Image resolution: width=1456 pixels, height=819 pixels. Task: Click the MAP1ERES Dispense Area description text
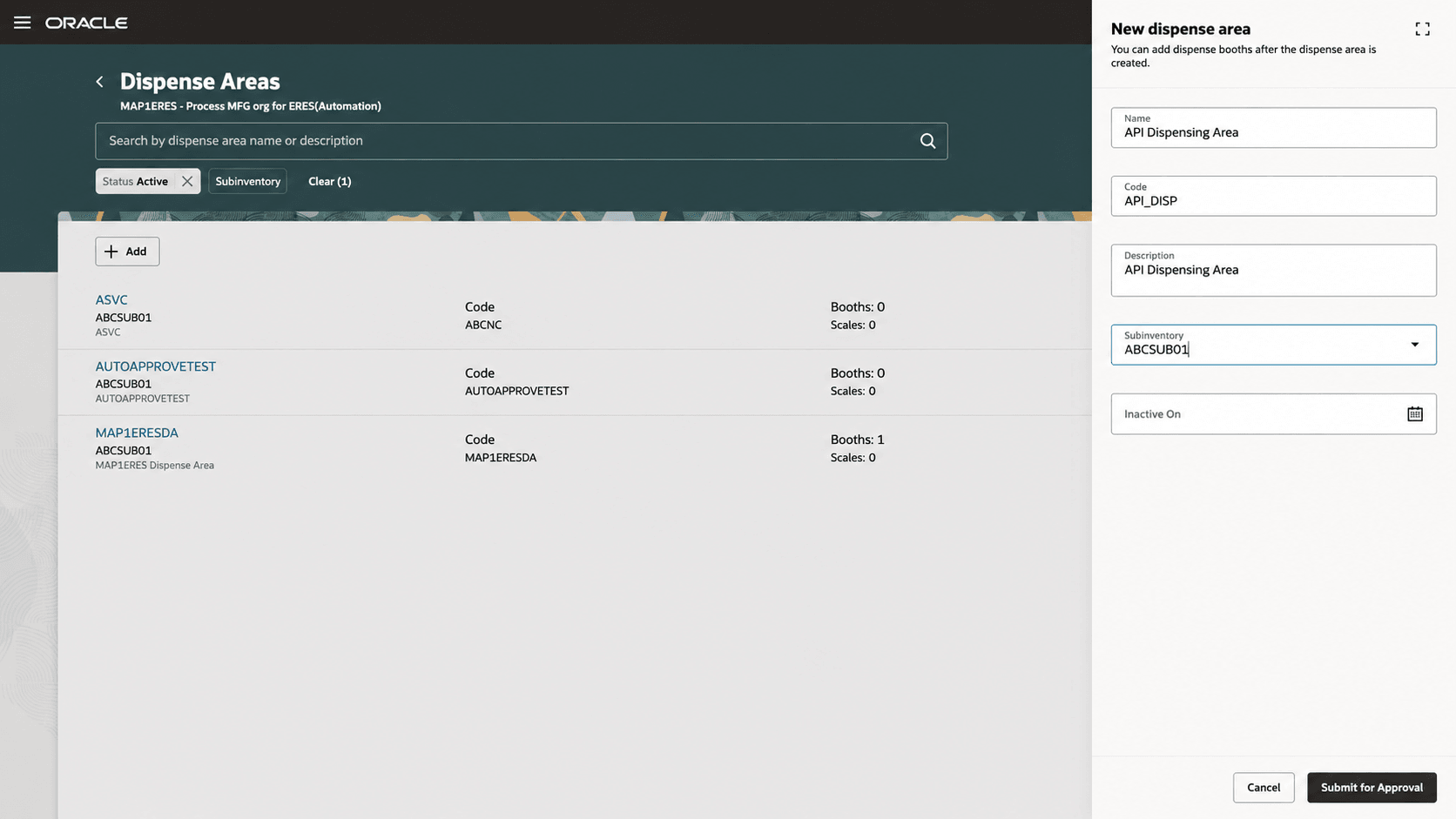155,466
